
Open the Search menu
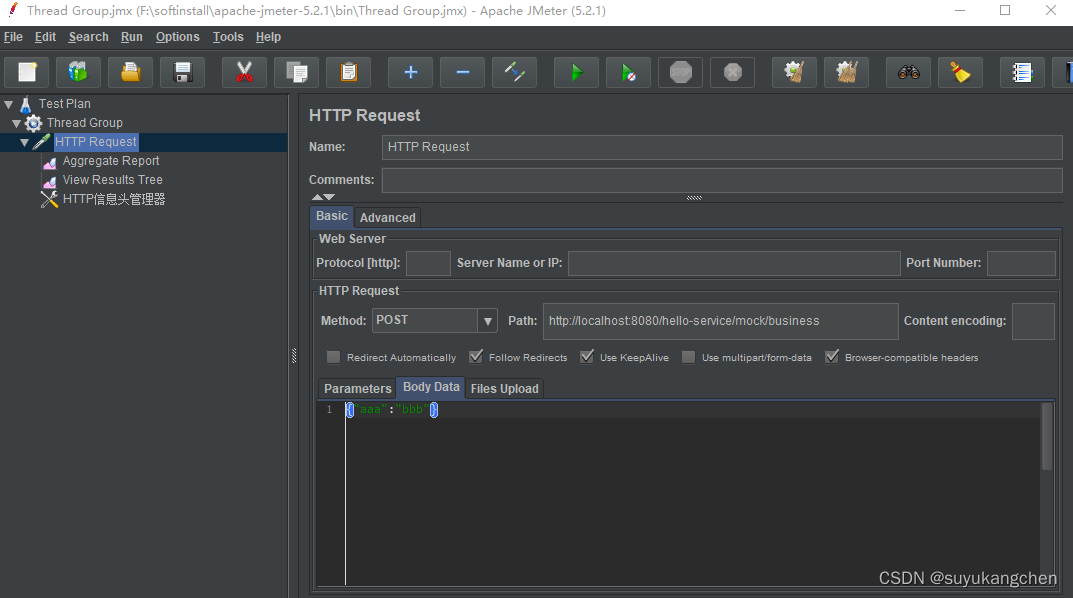pos(88,37)
